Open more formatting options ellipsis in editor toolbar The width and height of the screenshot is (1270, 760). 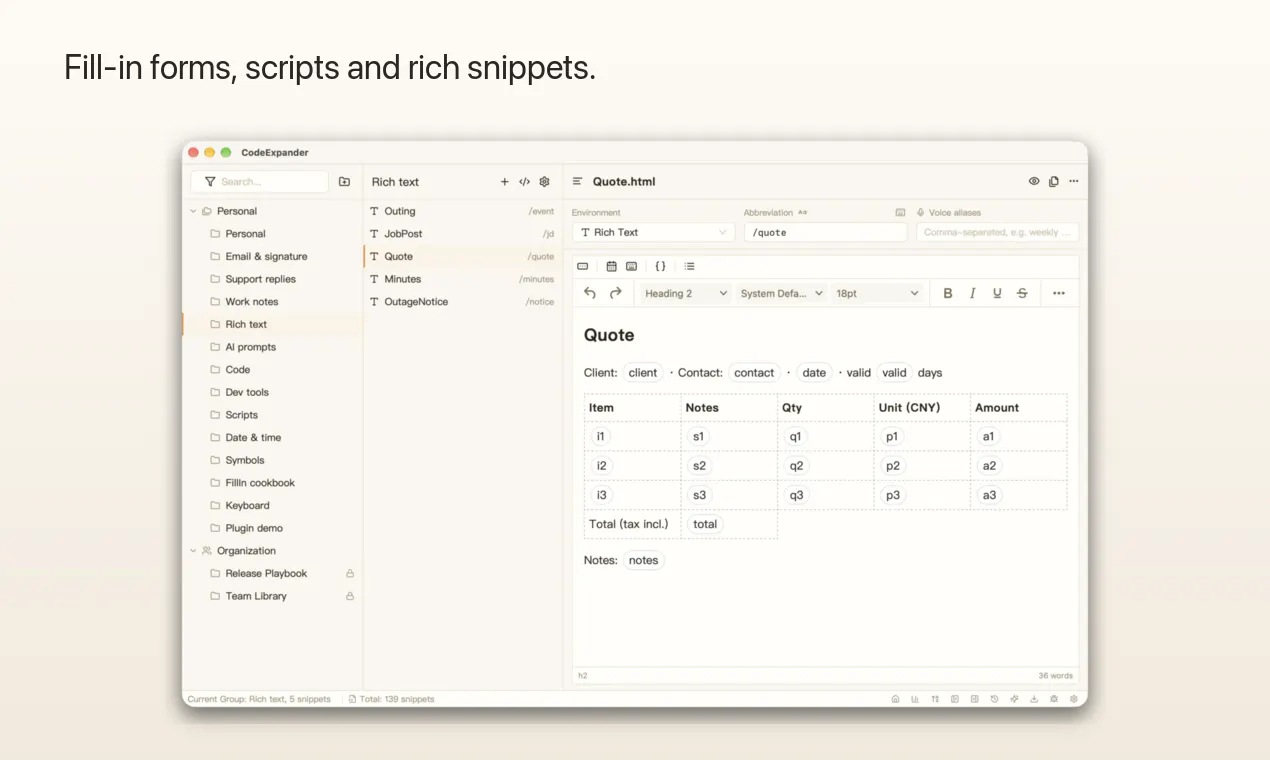1059,293
